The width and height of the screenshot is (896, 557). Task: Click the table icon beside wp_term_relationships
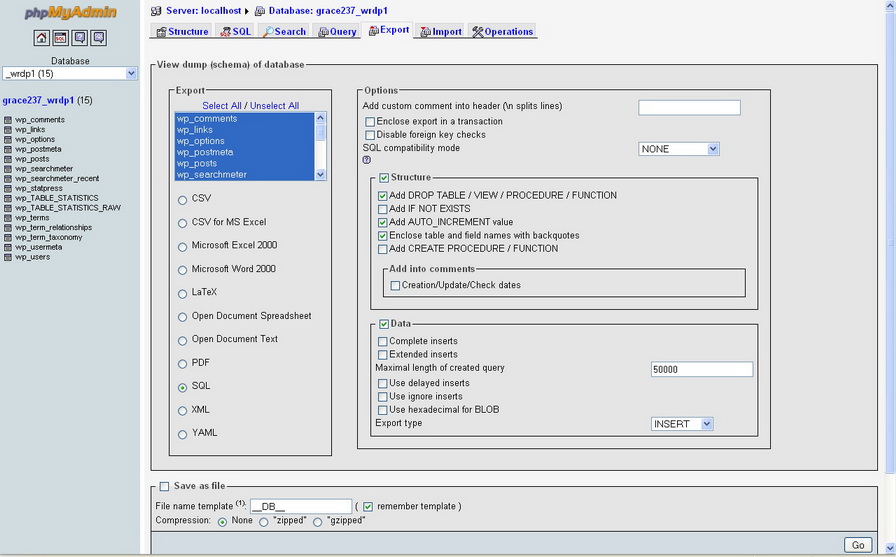(8, 227)
